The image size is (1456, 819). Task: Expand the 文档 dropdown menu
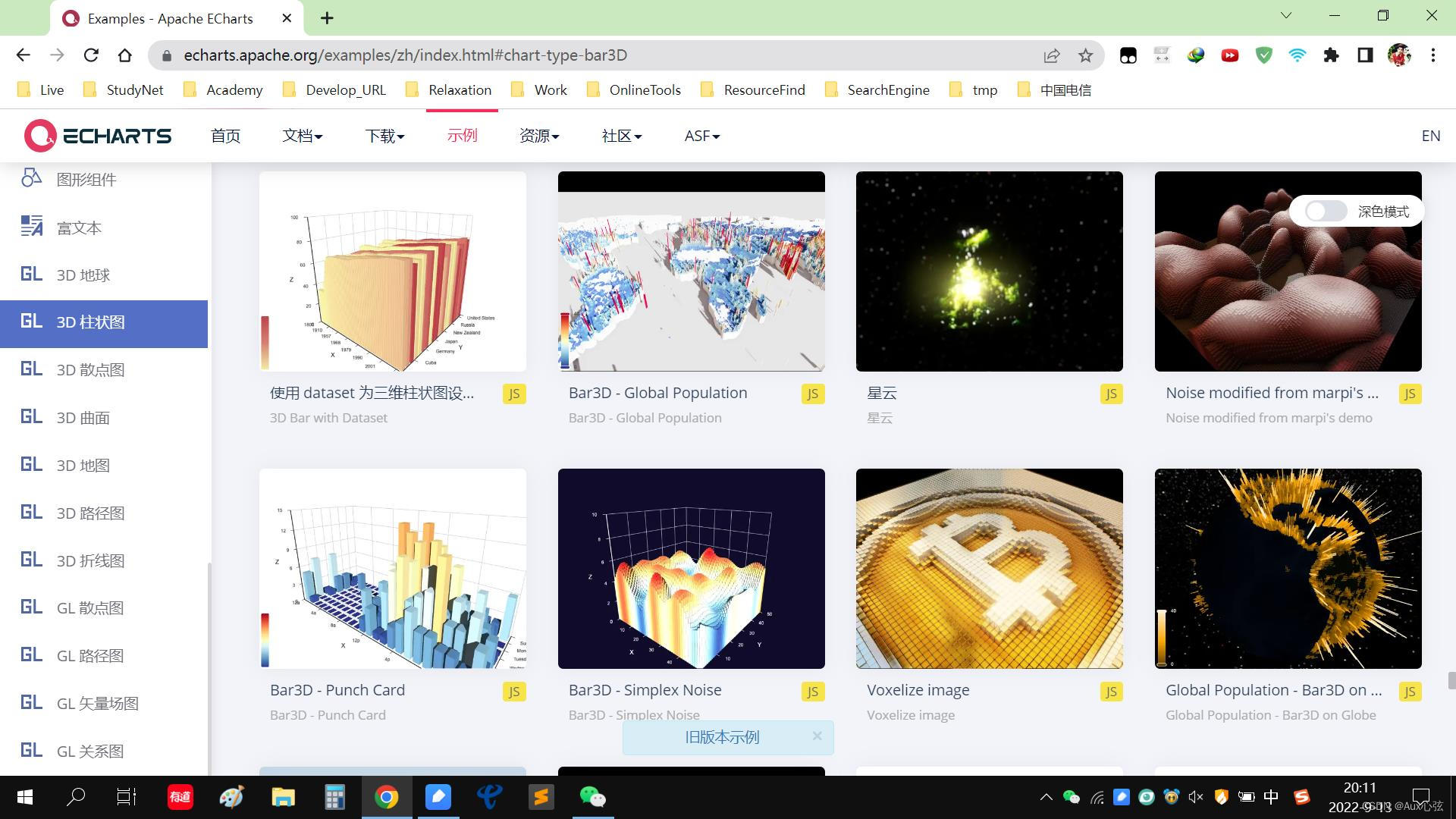302,136
